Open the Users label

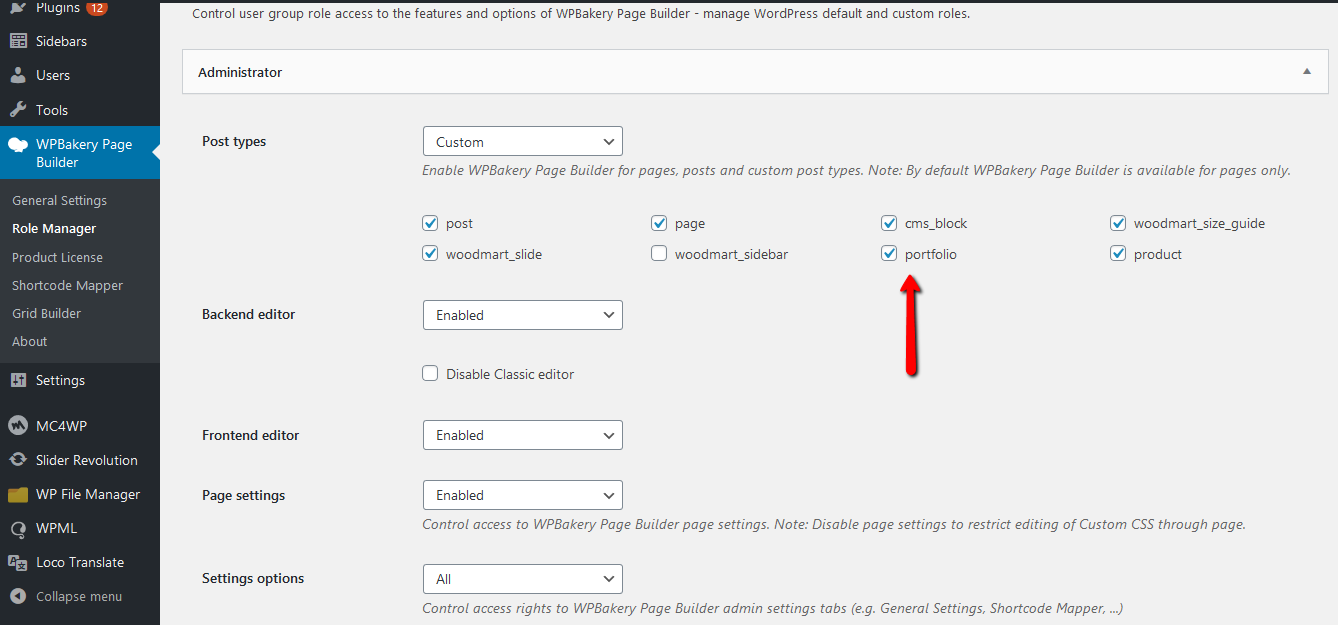coord(53,75)
